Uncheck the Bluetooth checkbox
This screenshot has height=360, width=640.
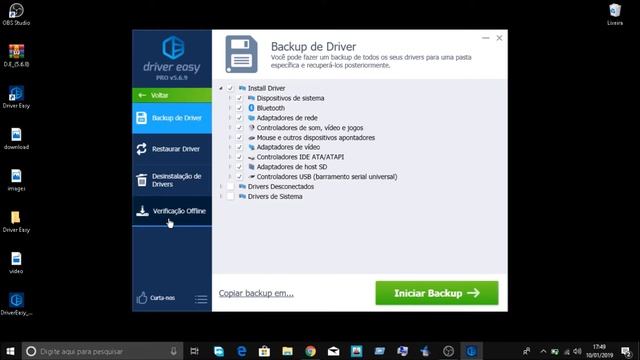pos(239,108)
